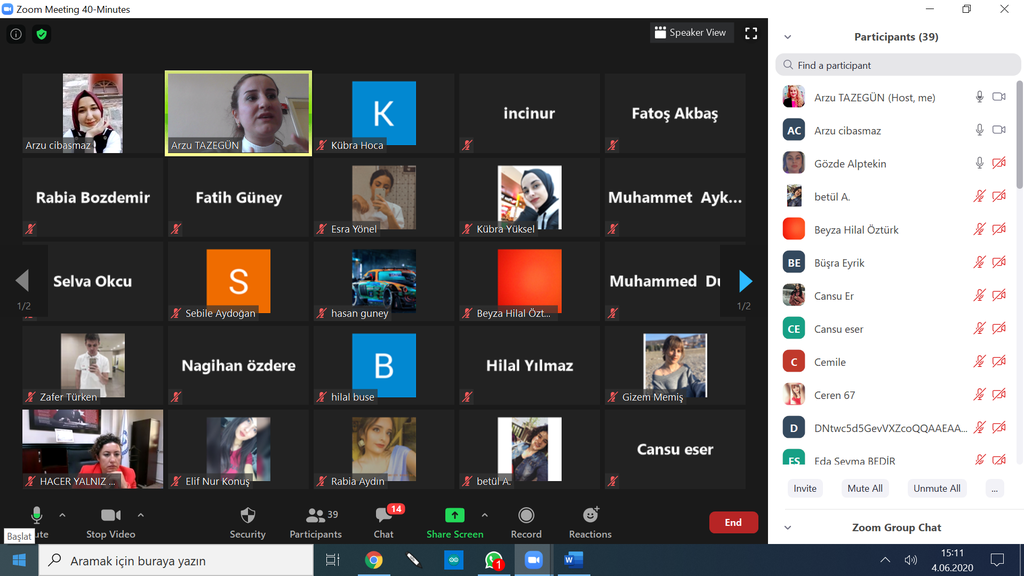Image resolution: width=1024 pixels, height=576 pixels.
Task: Open the Participants panel button
Action: pyautogui.click(x=315, y=516)
